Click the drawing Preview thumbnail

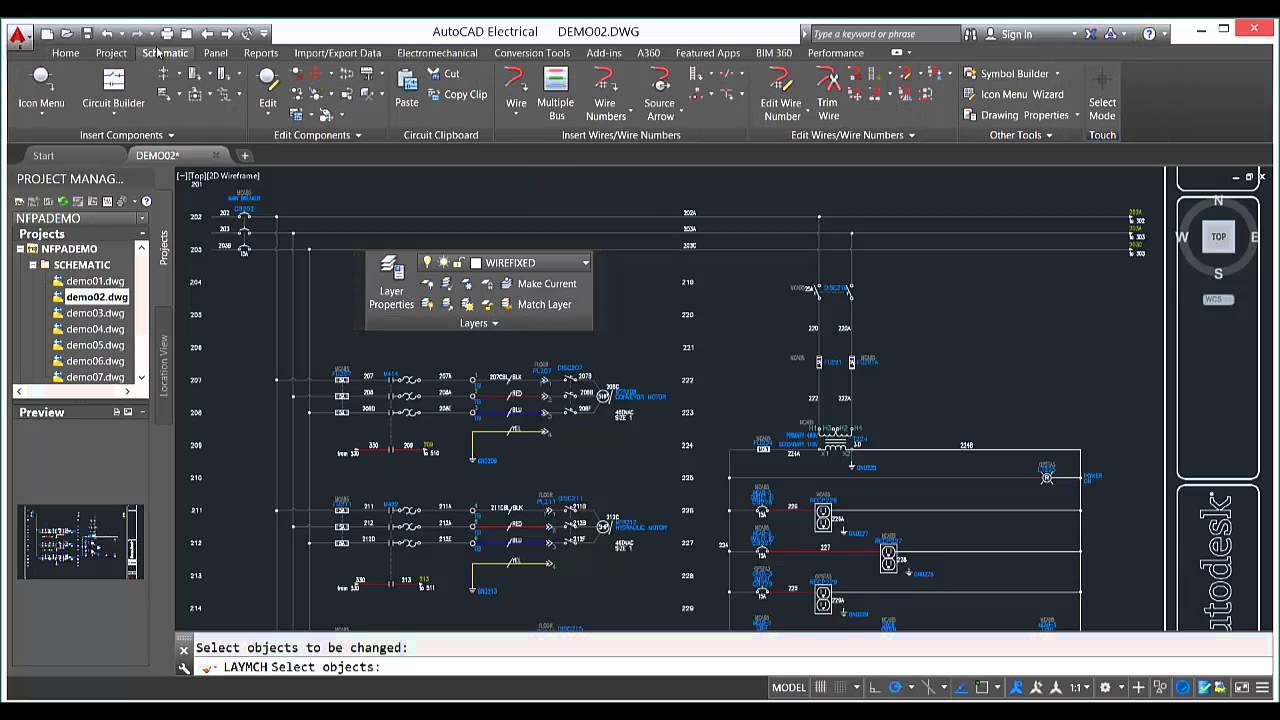(x=80, y=541)
